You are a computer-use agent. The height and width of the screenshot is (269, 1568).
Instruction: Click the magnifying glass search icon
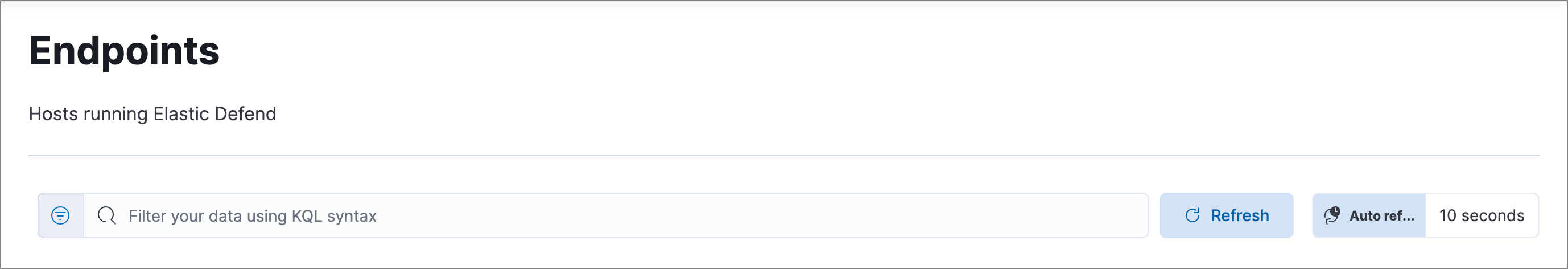coord(106,215)
